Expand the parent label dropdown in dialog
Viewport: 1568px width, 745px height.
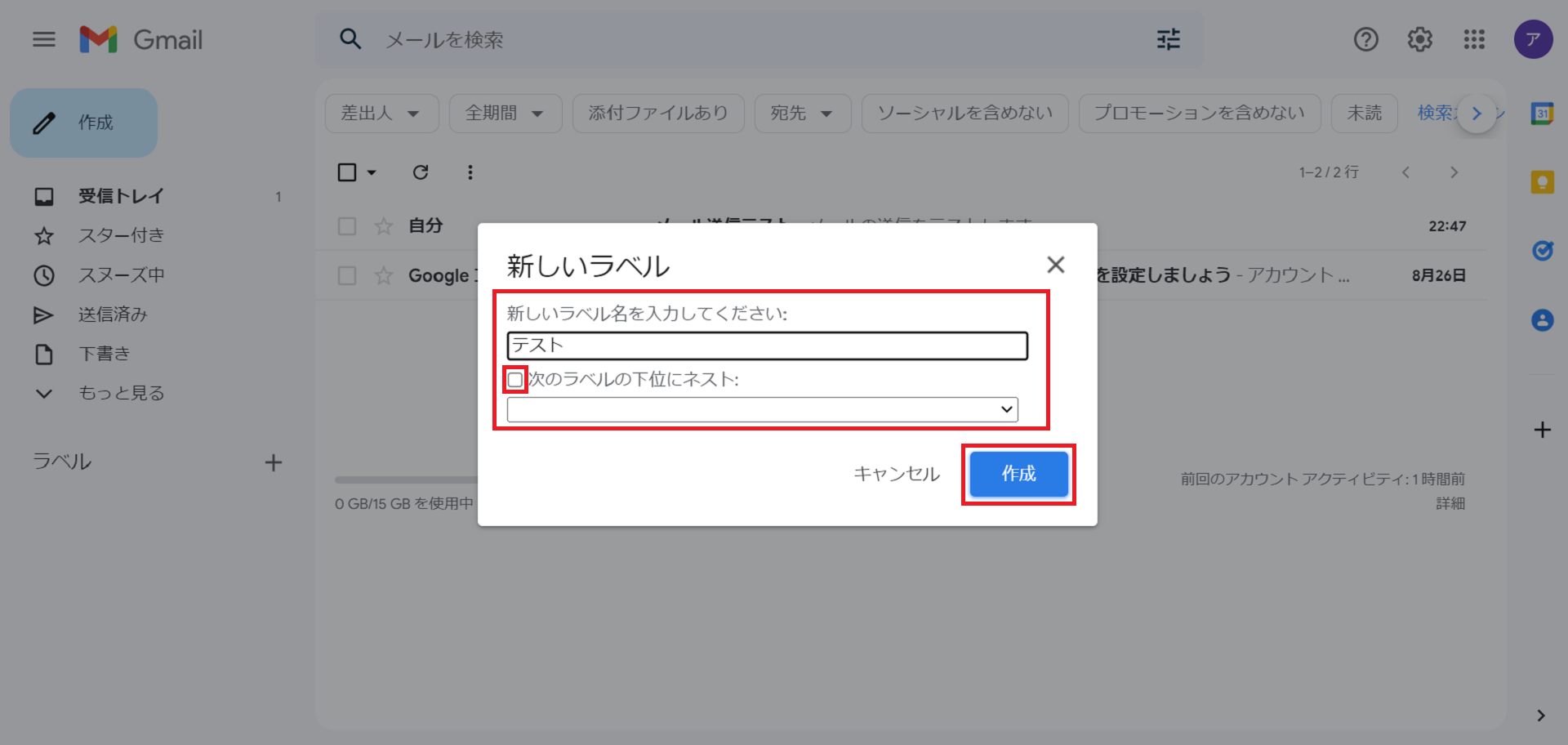[762, 409]
